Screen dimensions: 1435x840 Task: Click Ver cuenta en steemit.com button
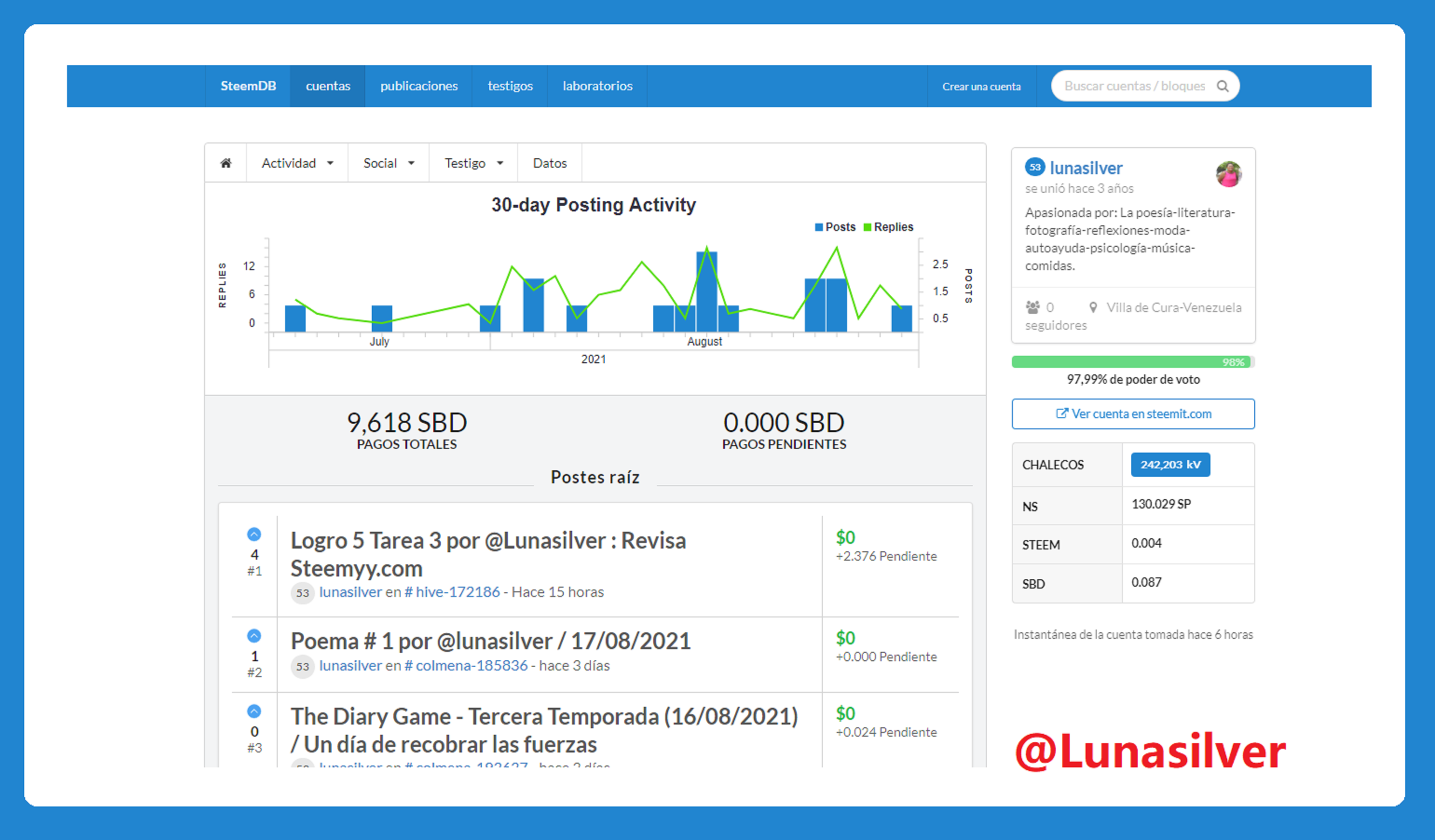point(1133,414)
